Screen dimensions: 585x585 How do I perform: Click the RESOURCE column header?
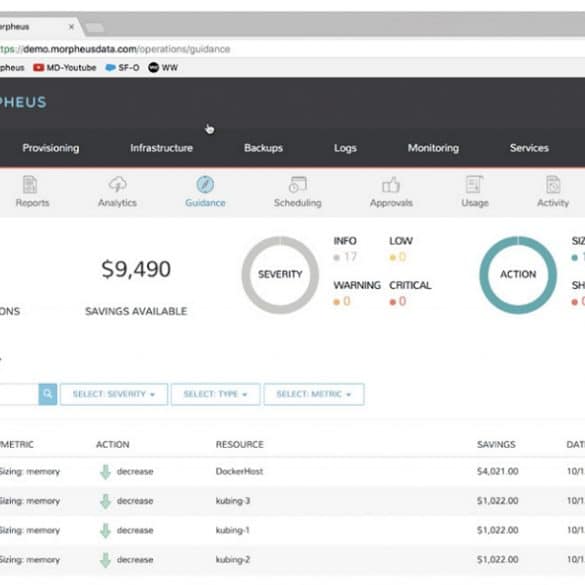click(x=240, y=444)
